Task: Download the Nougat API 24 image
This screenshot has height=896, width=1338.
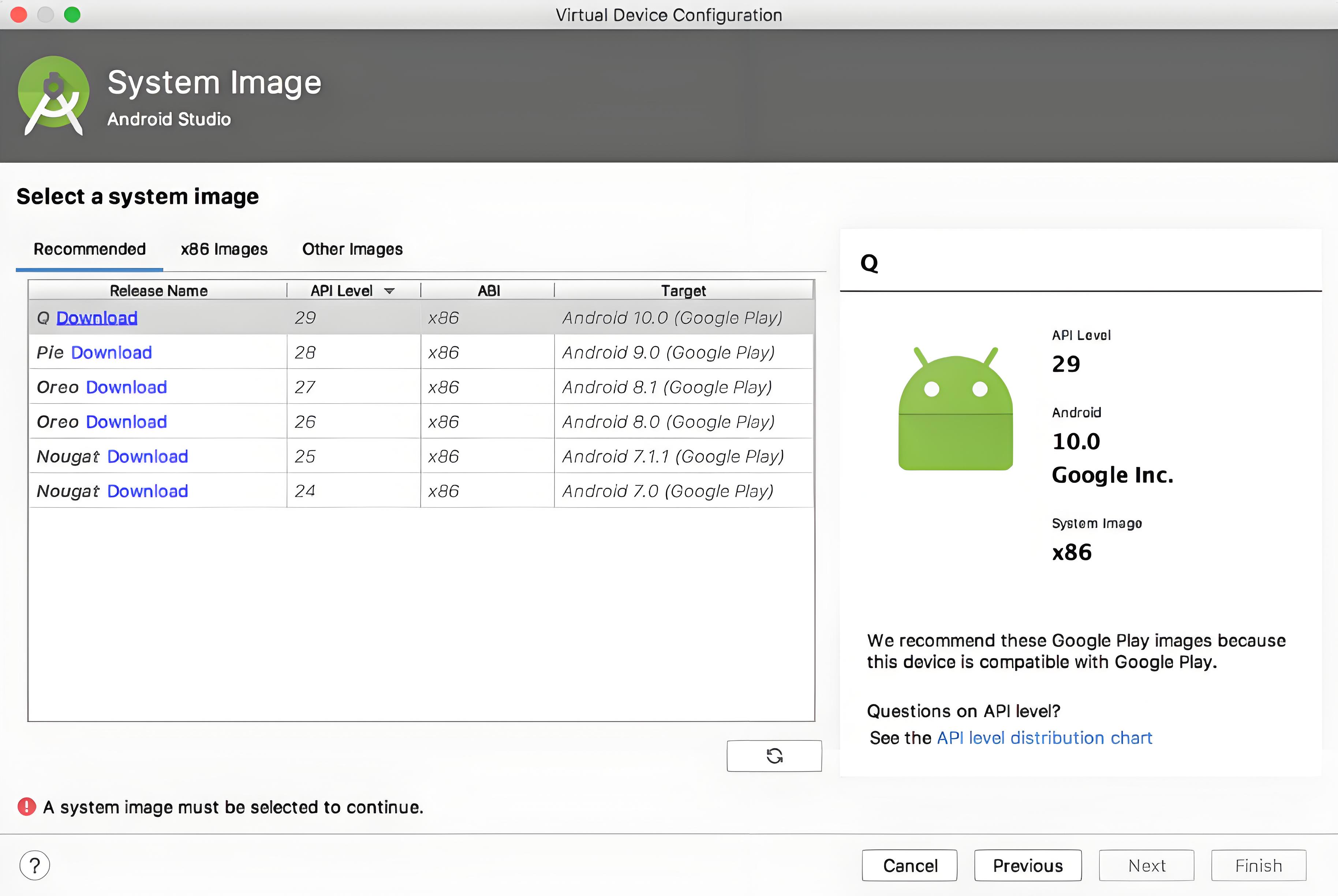Action: coord(147,492)
